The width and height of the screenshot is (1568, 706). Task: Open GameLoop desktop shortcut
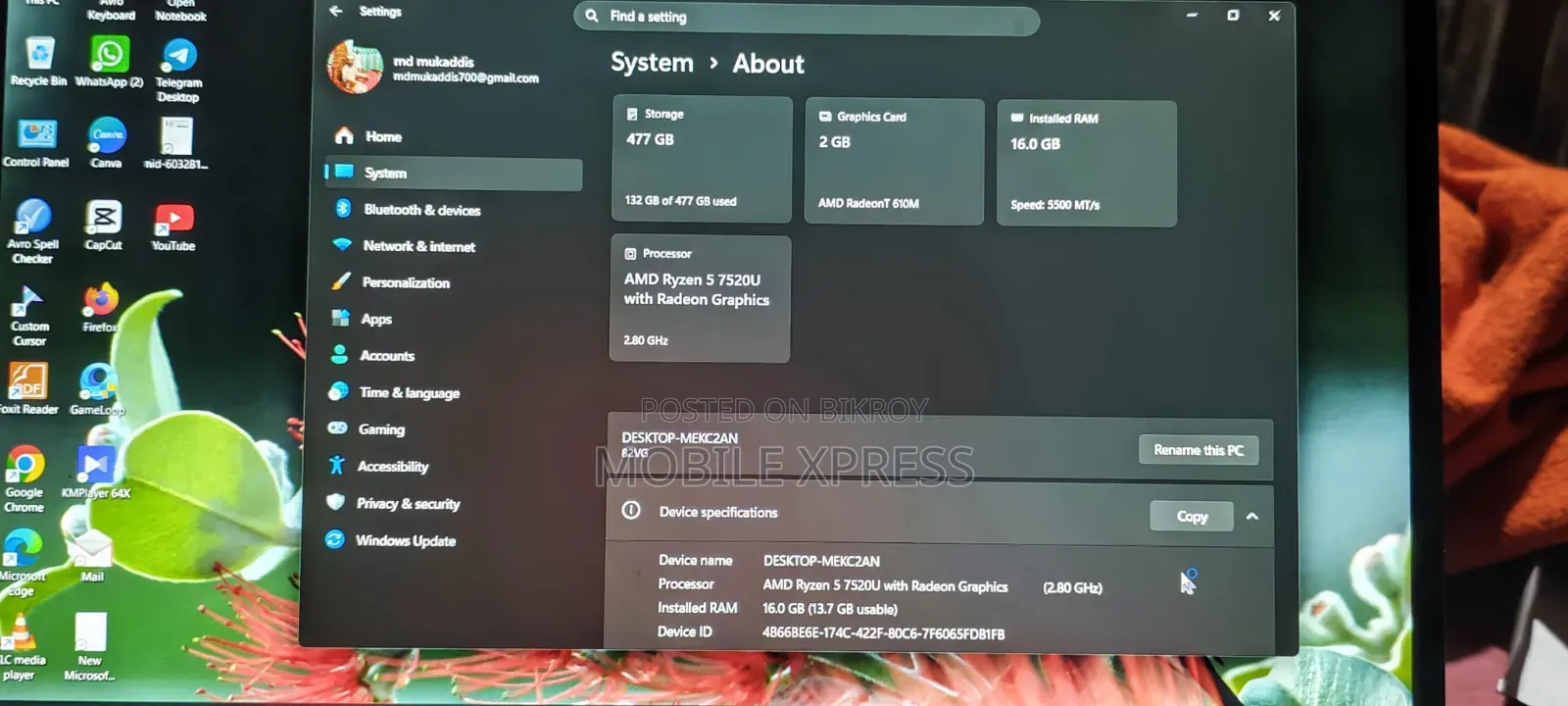(x=97, y=389)
